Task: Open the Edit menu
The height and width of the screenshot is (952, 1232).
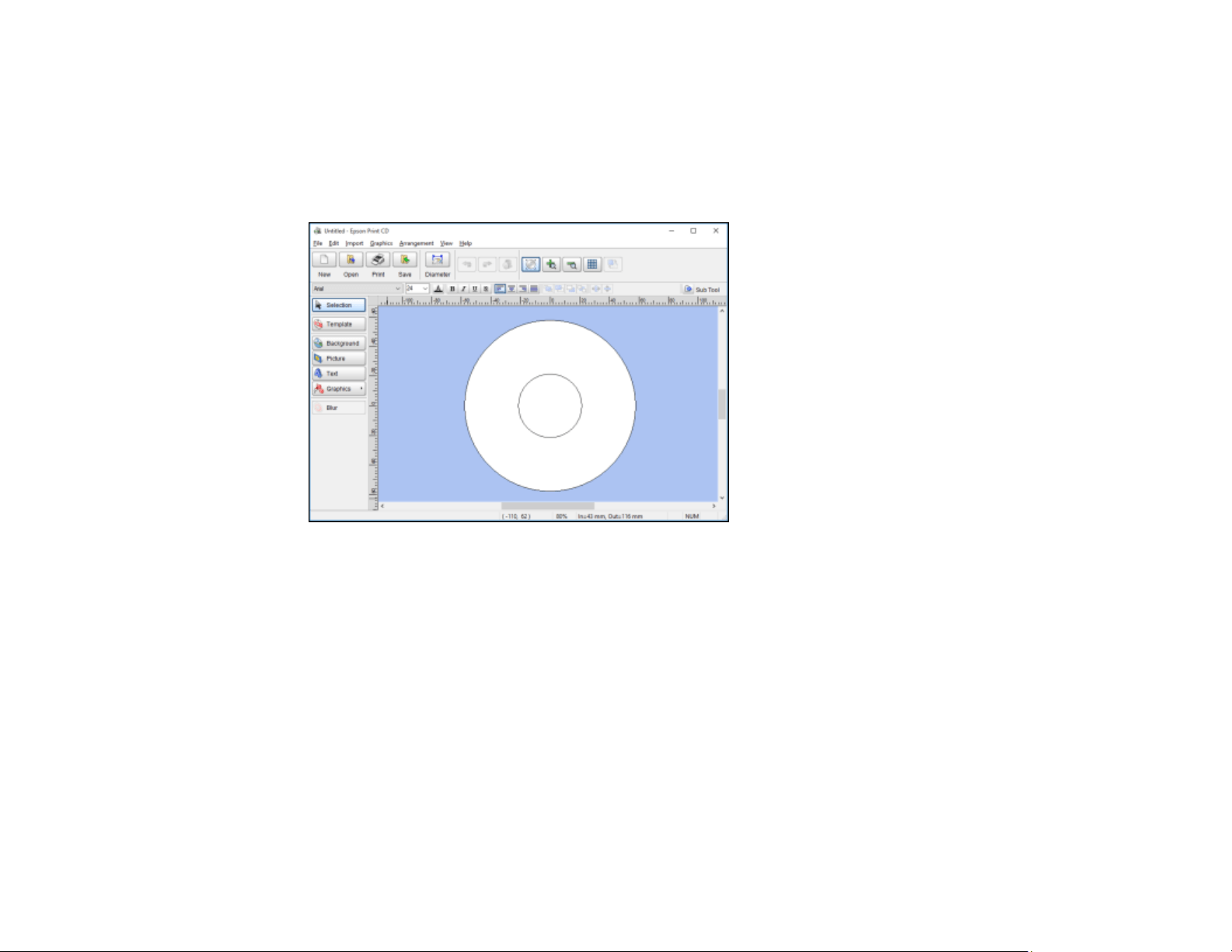Action: tap(333, 243)
